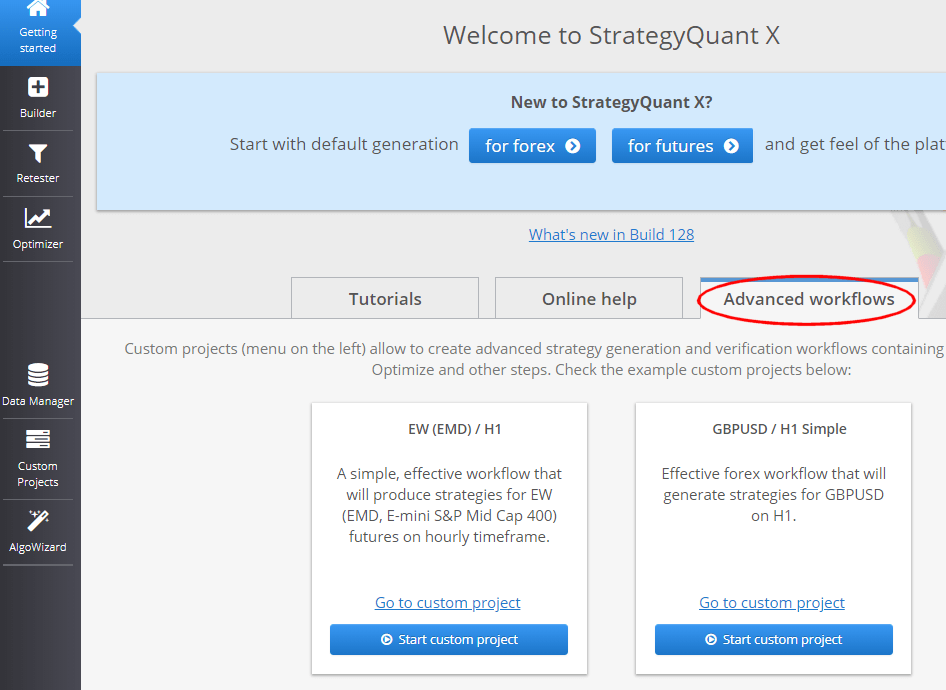The image size is (946, 690).
Task: Open the Getting started home icon
Action: click(37, 8)
